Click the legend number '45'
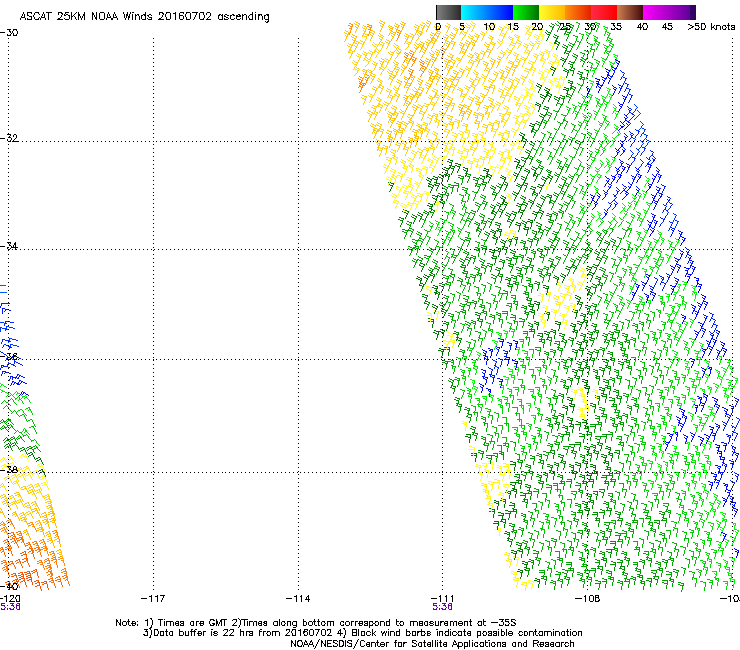 (x=667, y=27)
